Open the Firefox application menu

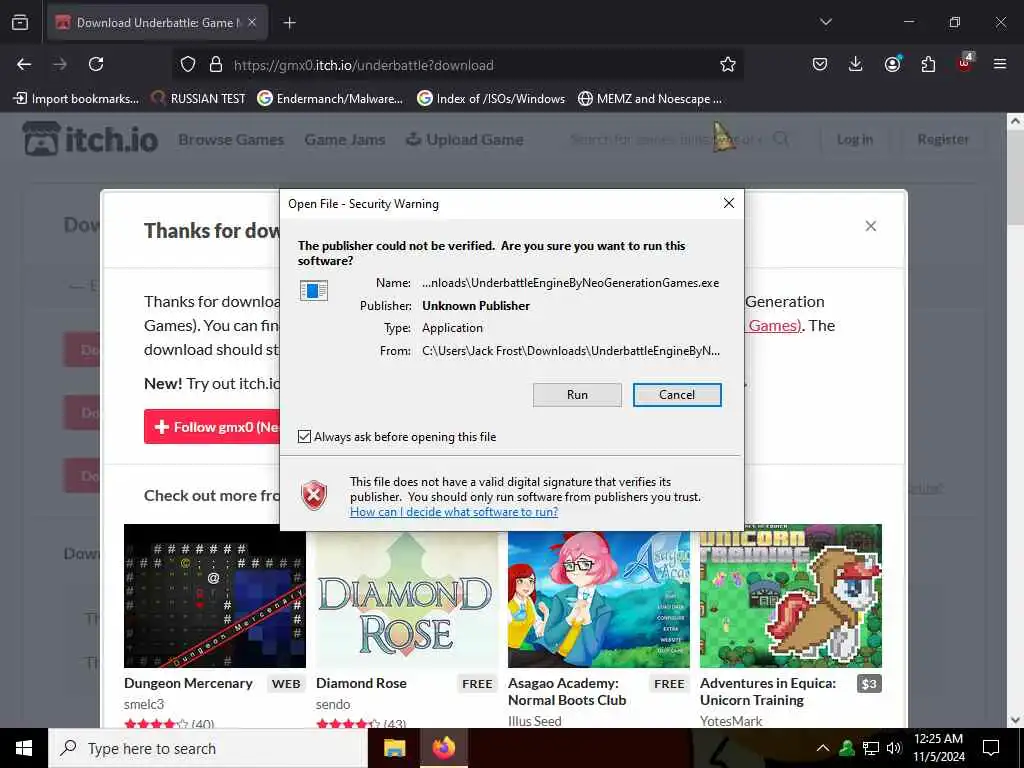click(x=1000, y=64)
